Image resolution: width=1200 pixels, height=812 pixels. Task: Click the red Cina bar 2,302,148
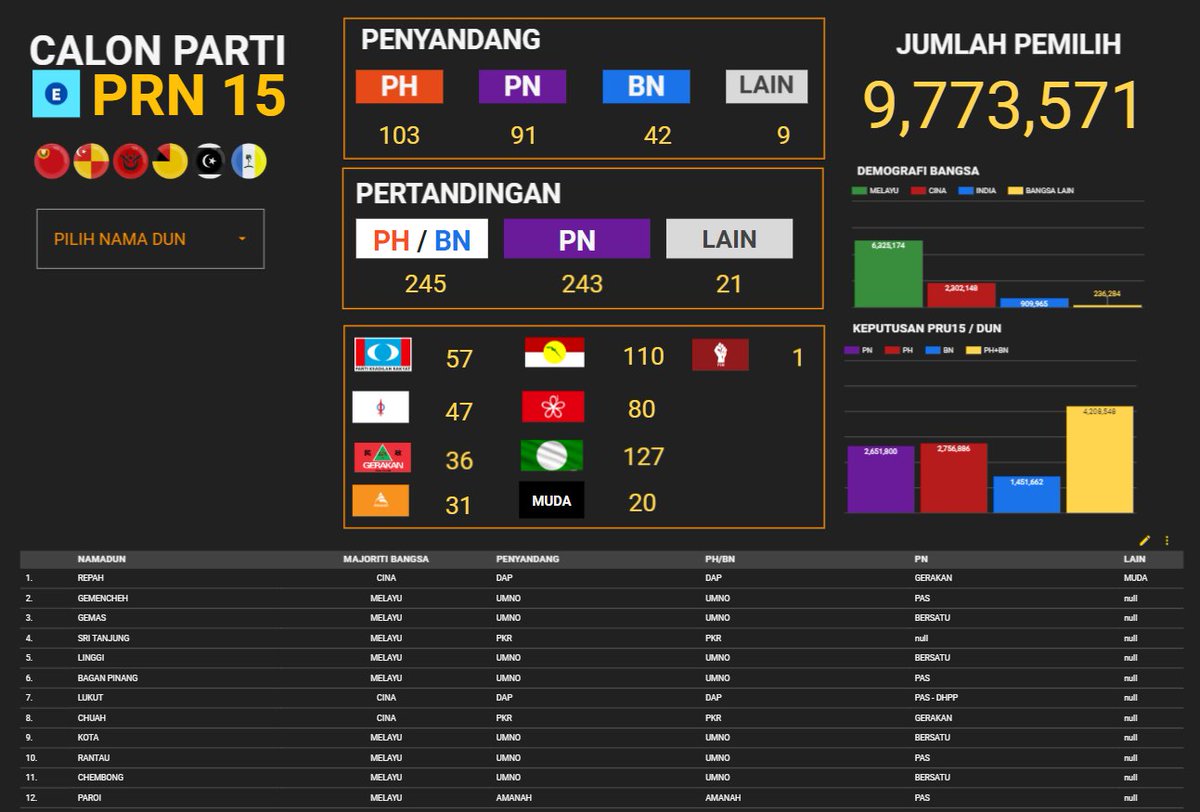(961, 295)
